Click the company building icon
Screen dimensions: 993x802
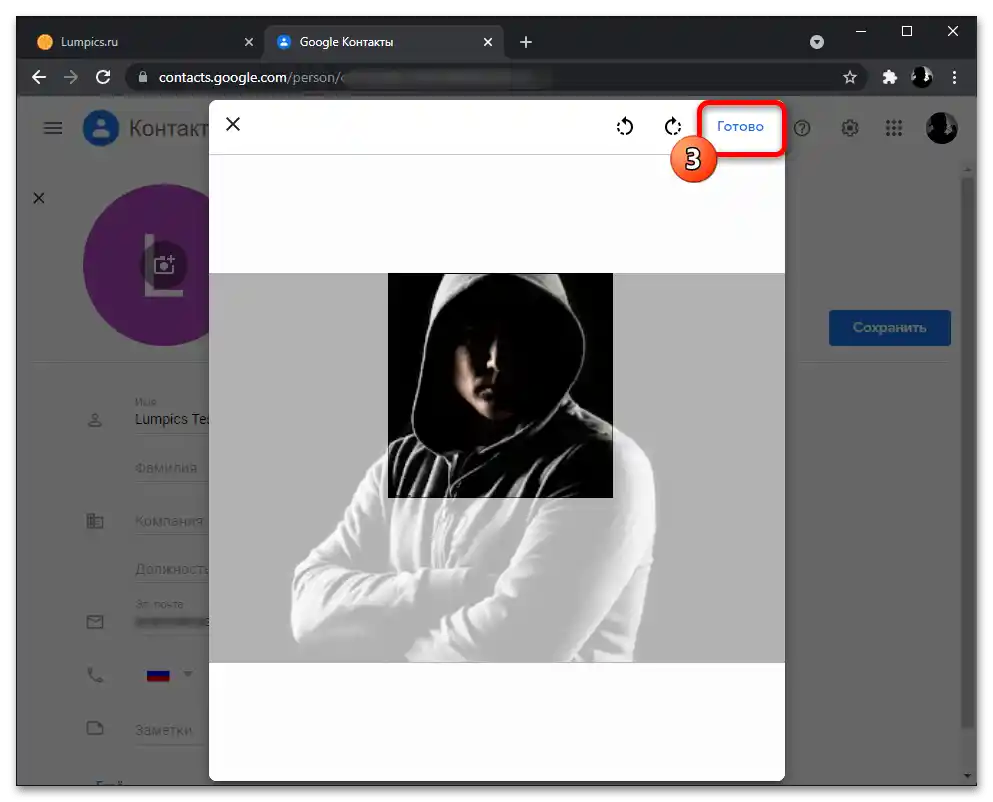pyautogui.click(x=95, y=521)
